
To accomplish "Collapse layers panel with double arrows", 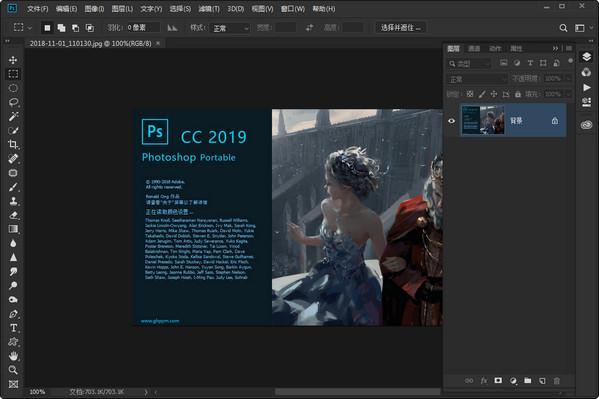I will [555, 48].
